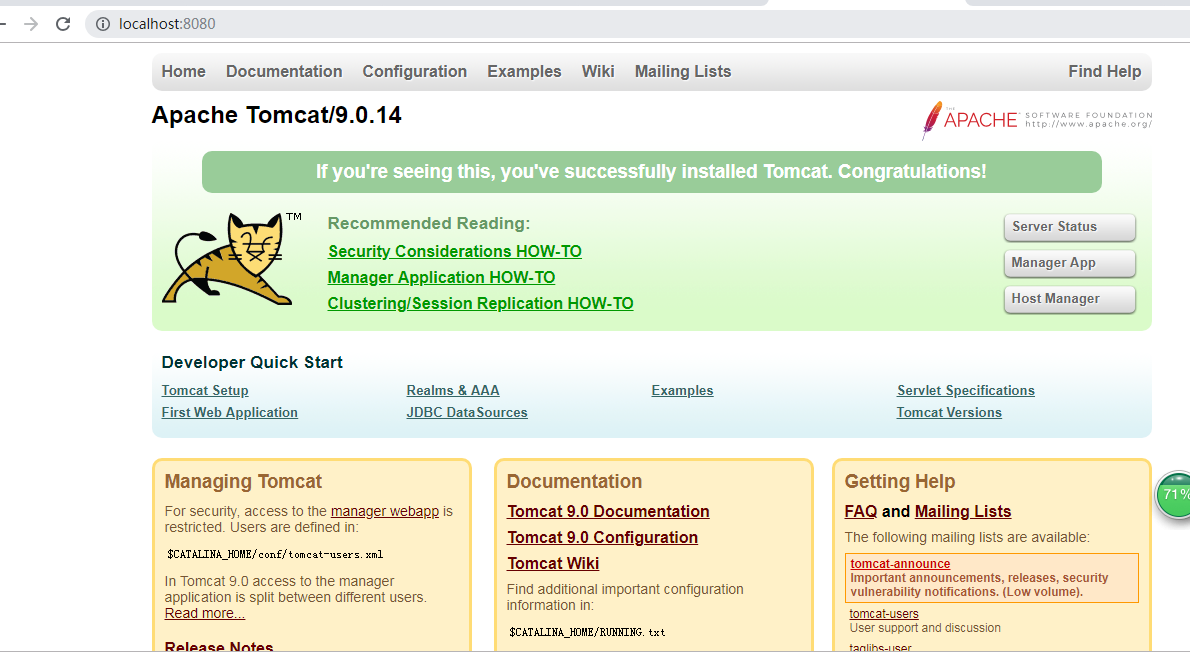Image resolution: width=1190 pixels, height=654 pixels.
Task: Focus the address bar showing localhost:8080
Action: pyautogui.click(x=638, y=24)
